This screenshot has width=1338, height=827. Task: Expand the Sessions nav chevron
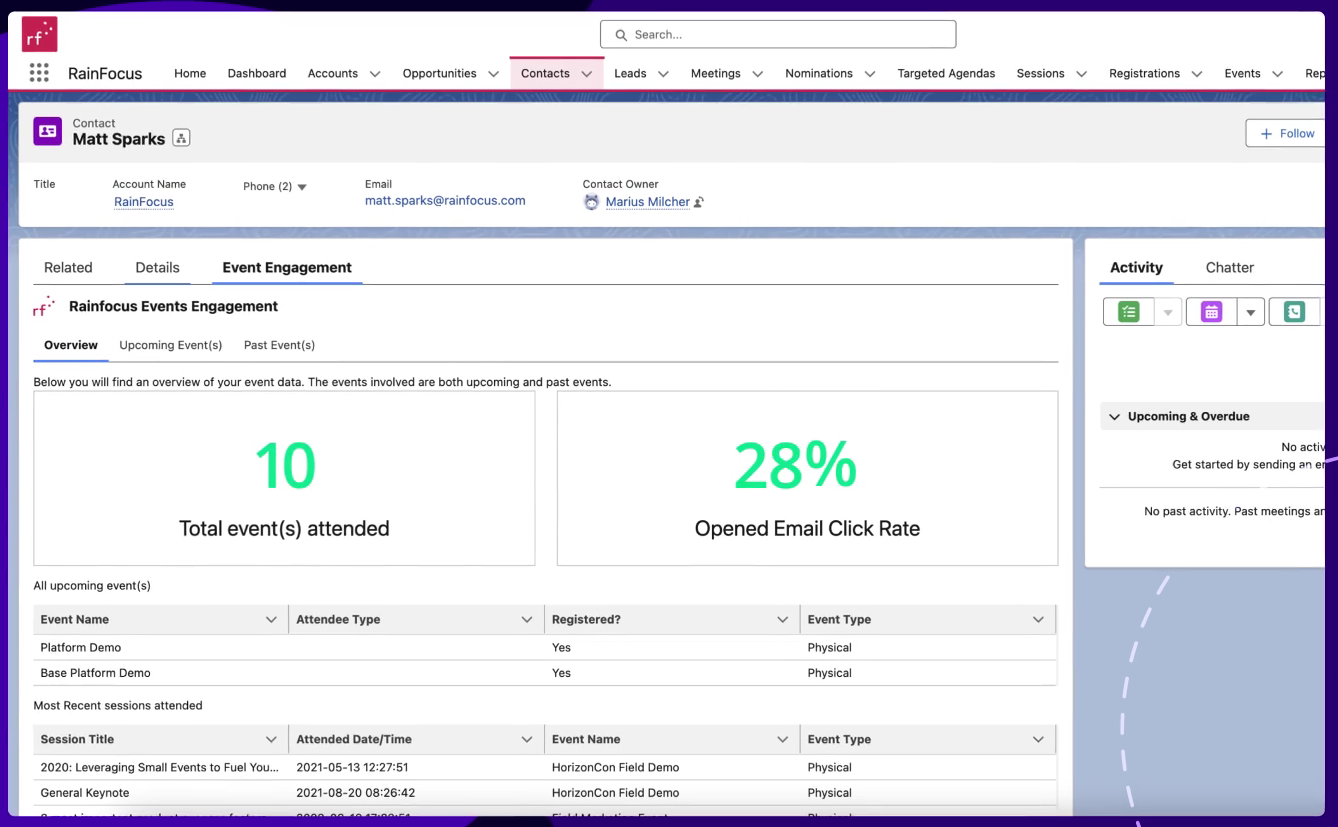coord(1081,74)
